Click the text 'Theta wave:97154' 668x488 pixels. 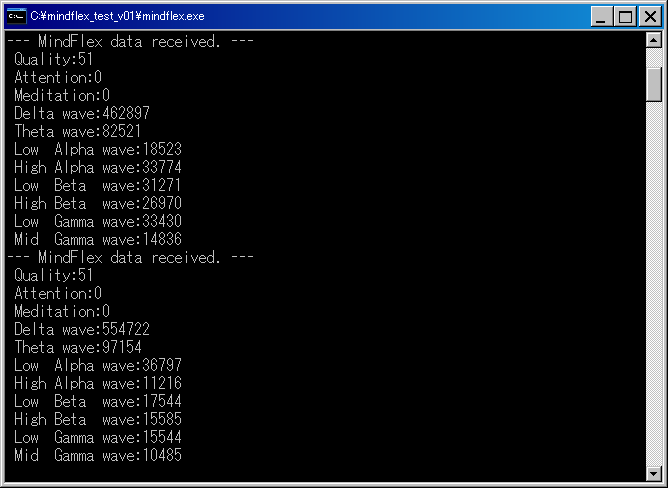[78, 347]
